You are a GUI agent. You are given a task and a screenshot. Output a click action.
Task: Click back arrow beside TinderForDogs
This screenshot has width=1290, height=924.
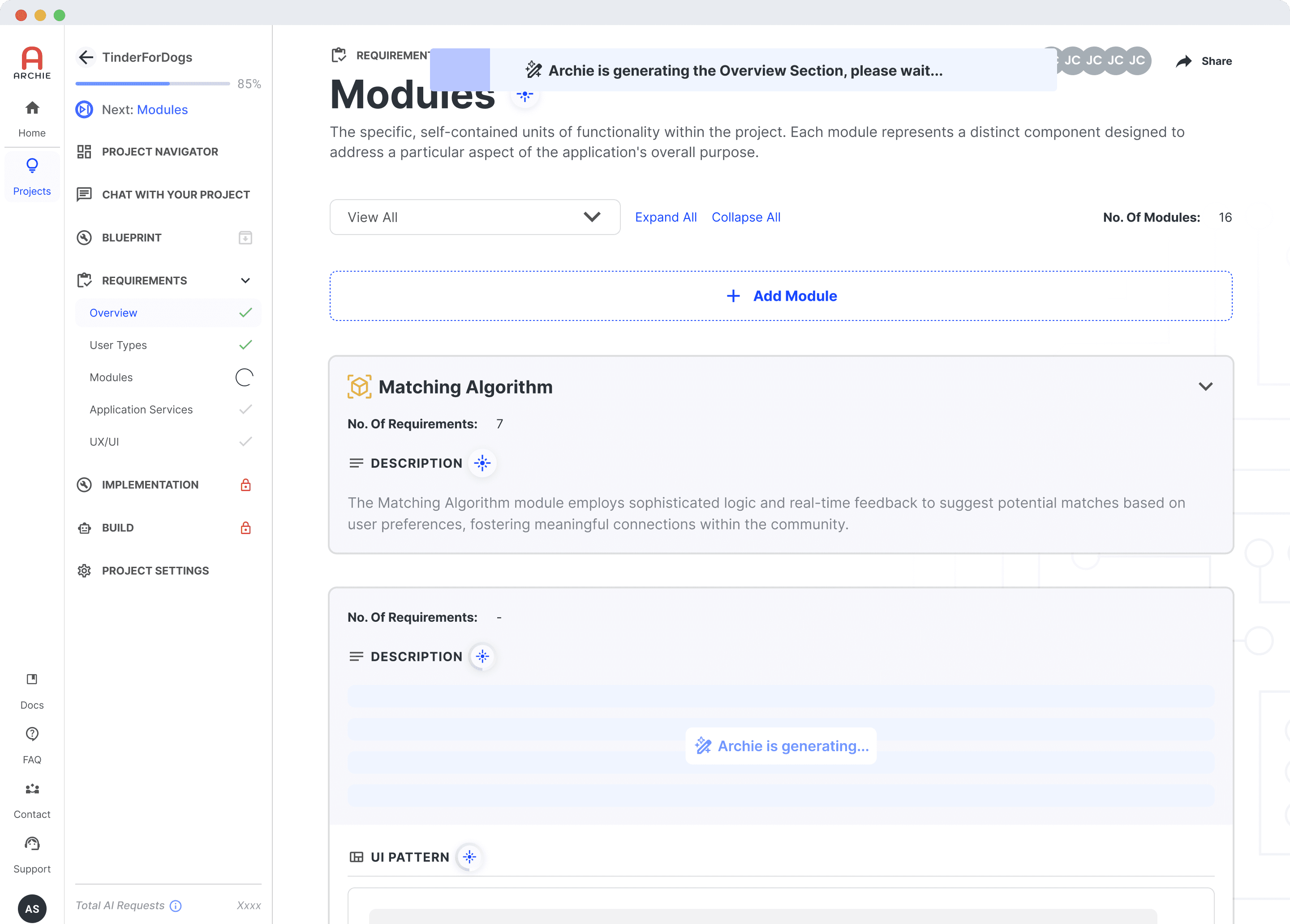click(x=86, y=57)
